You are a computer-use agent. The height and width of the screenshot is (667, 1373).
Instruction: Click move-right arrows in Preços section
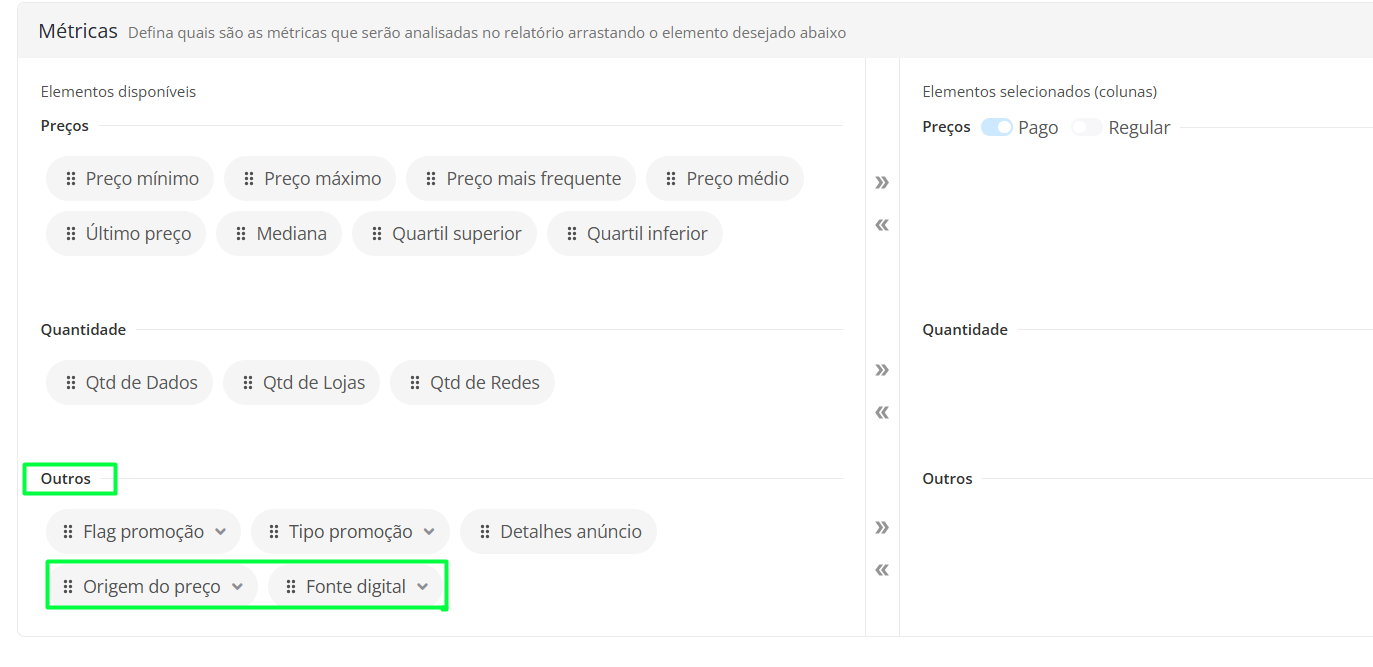(881, 182)
